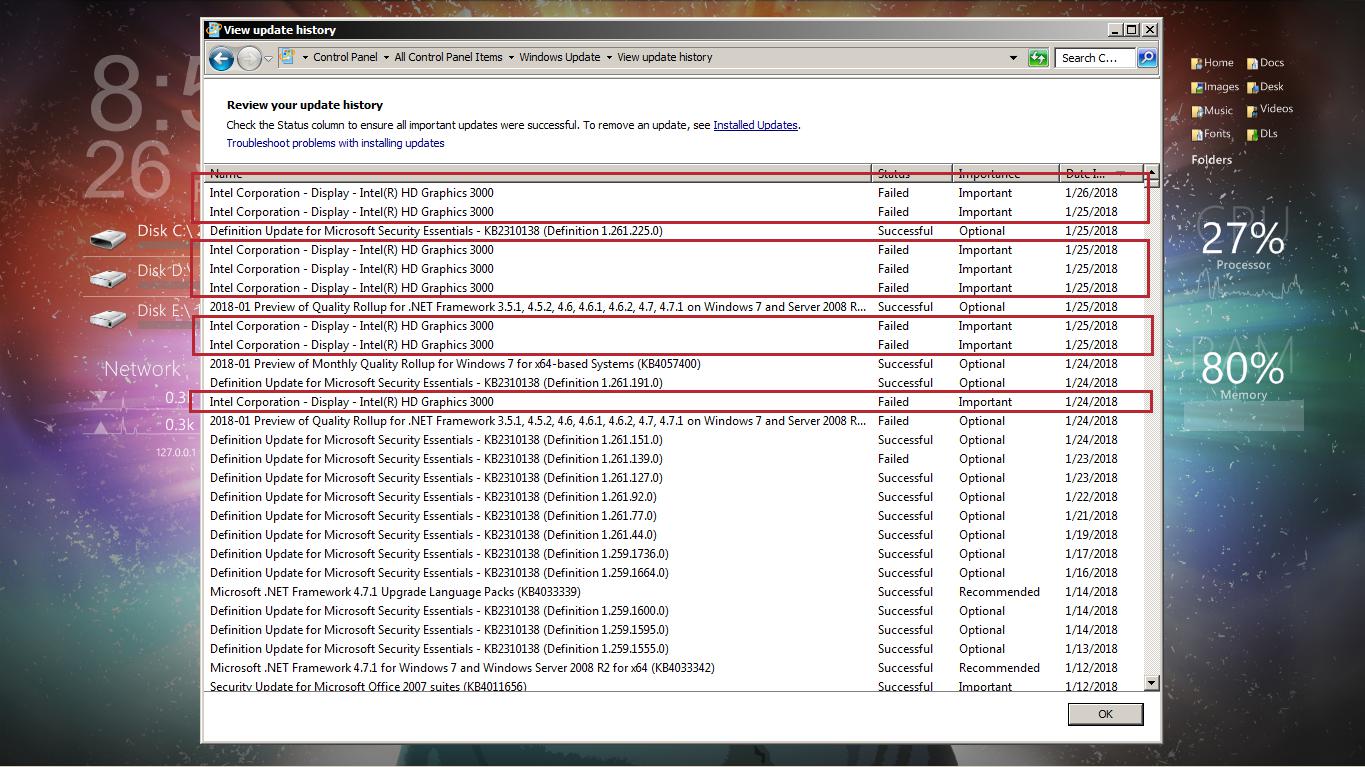Select Definition 1.261.191.0 update row

point(674,383)
